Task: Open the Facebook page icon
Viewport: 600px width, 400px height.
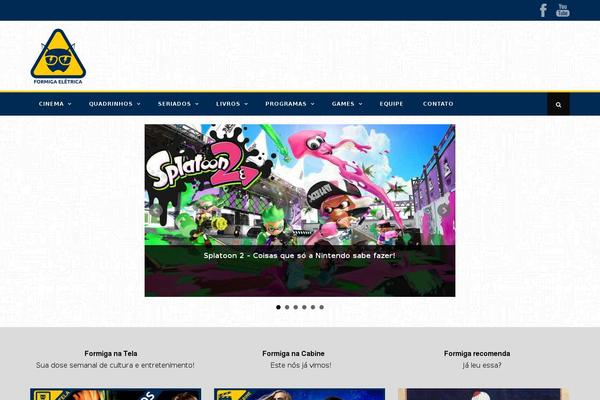Action: [x=543, y=10]
